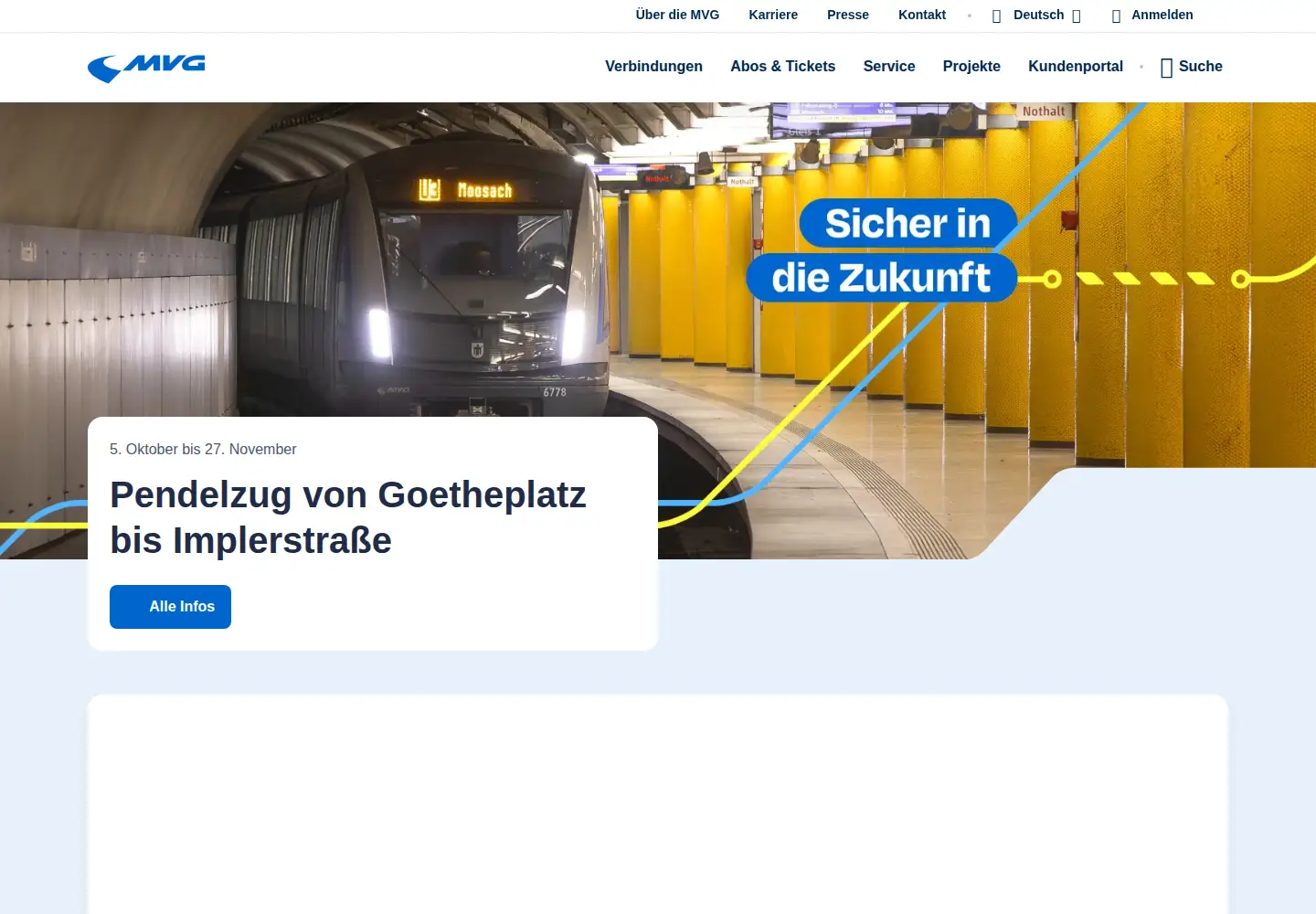Open the Abos & Tickets menu
The image size is (1316, 914).
pyautogui.click(x=782, y=66)
